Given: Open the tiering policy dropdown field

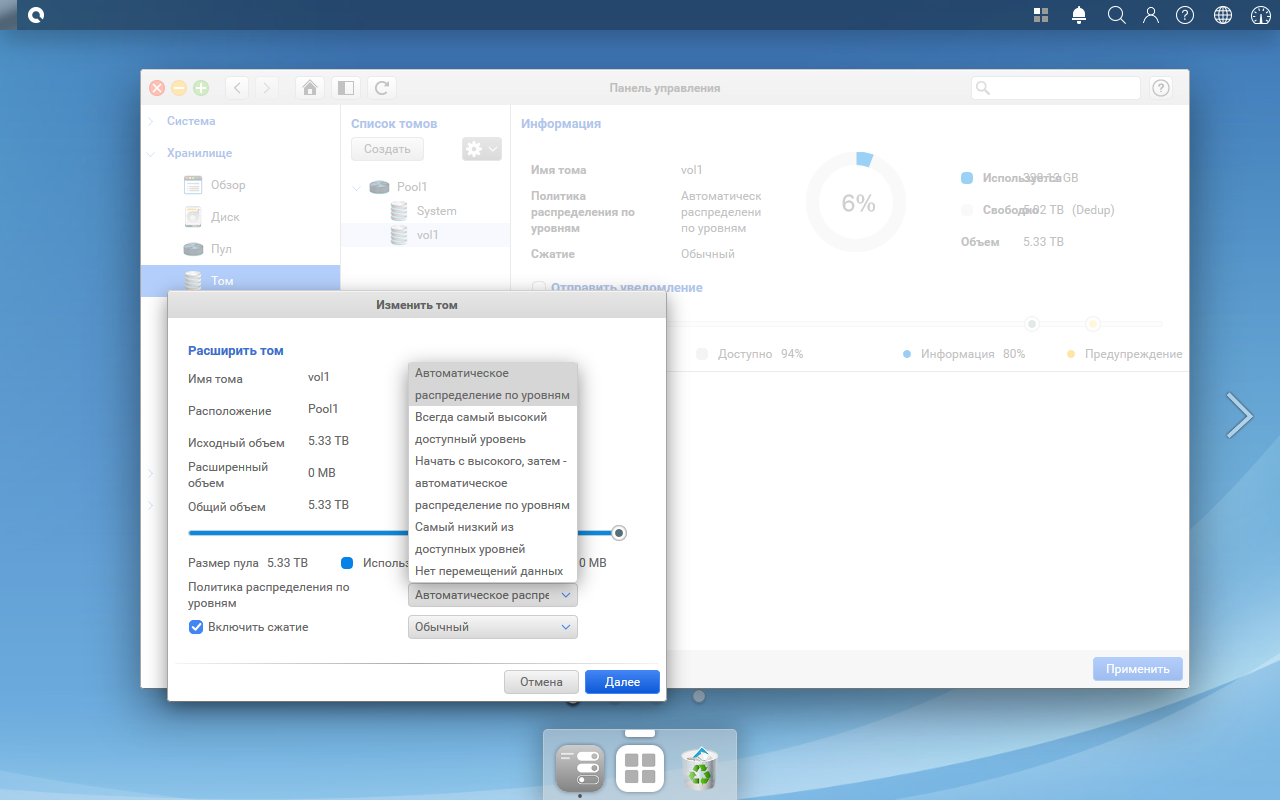Looking at the screenshot, I should pyautogui.click(x=493, y=595).
